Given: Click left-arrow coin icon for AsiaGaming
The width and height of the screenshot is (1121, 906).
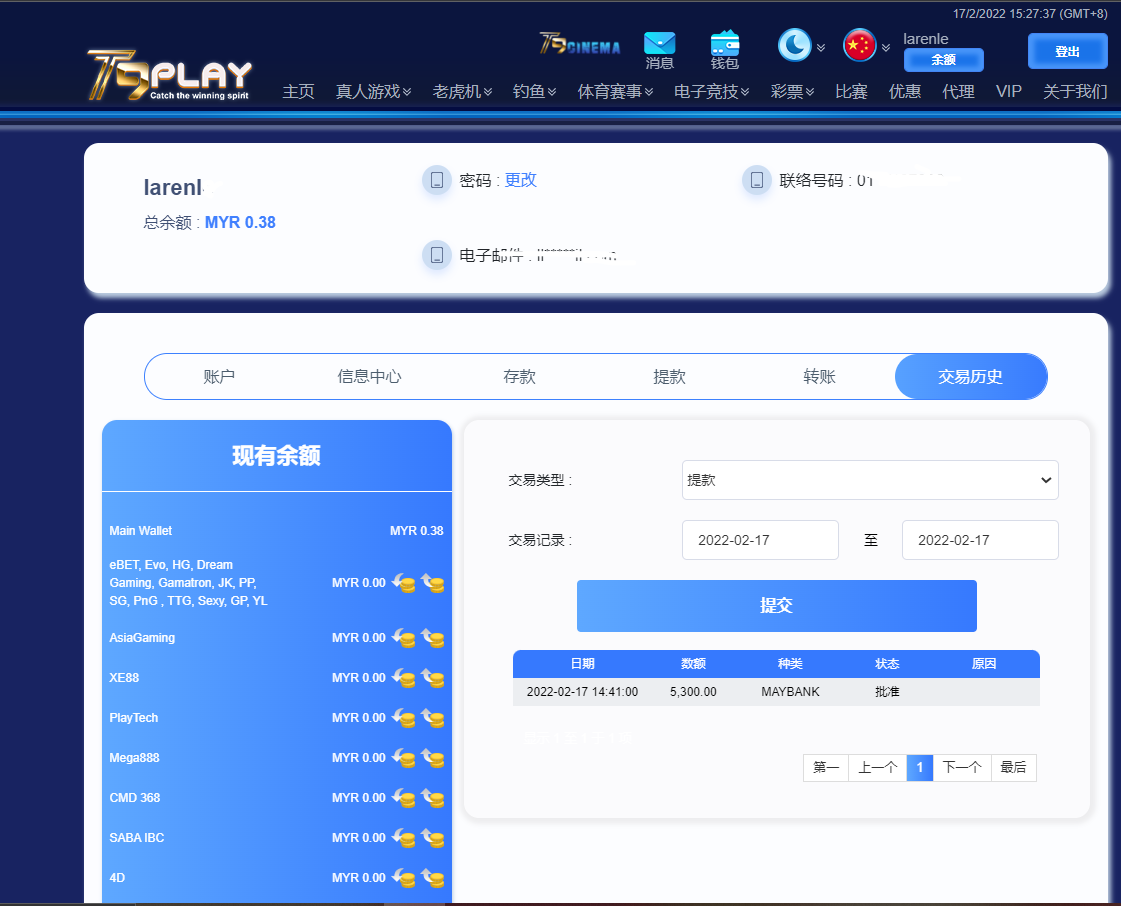Looking at the screenshot, I should click(404, 638).
